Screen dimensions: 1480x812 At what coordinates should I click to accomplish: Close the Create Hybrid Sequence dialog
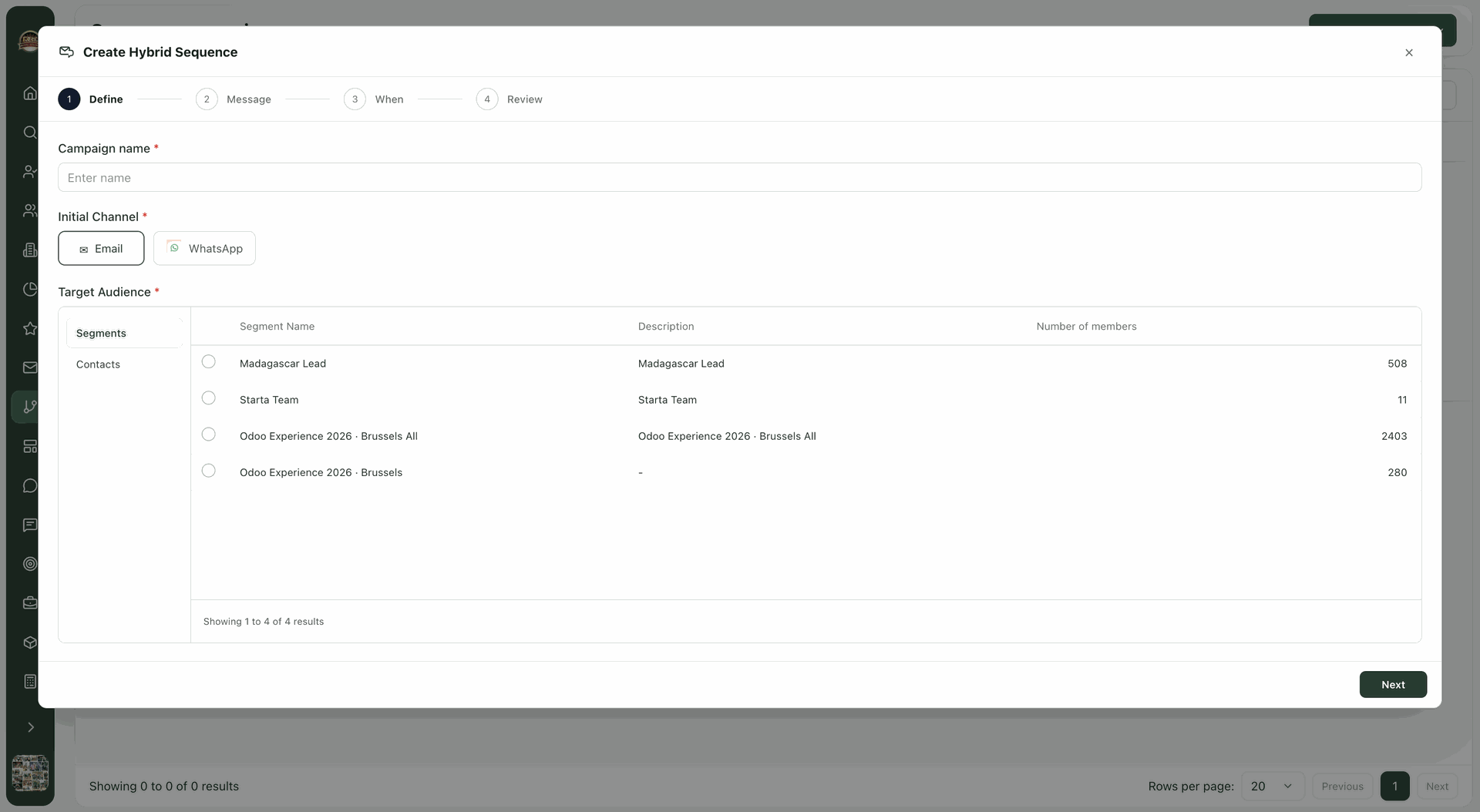tap(1409, 52)
